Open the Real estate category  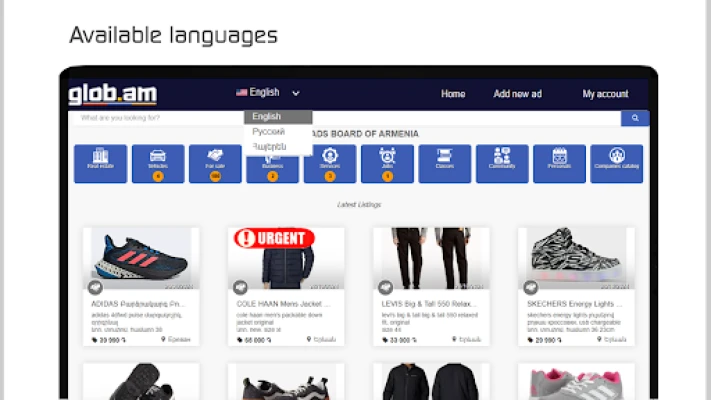click(100, 164)
